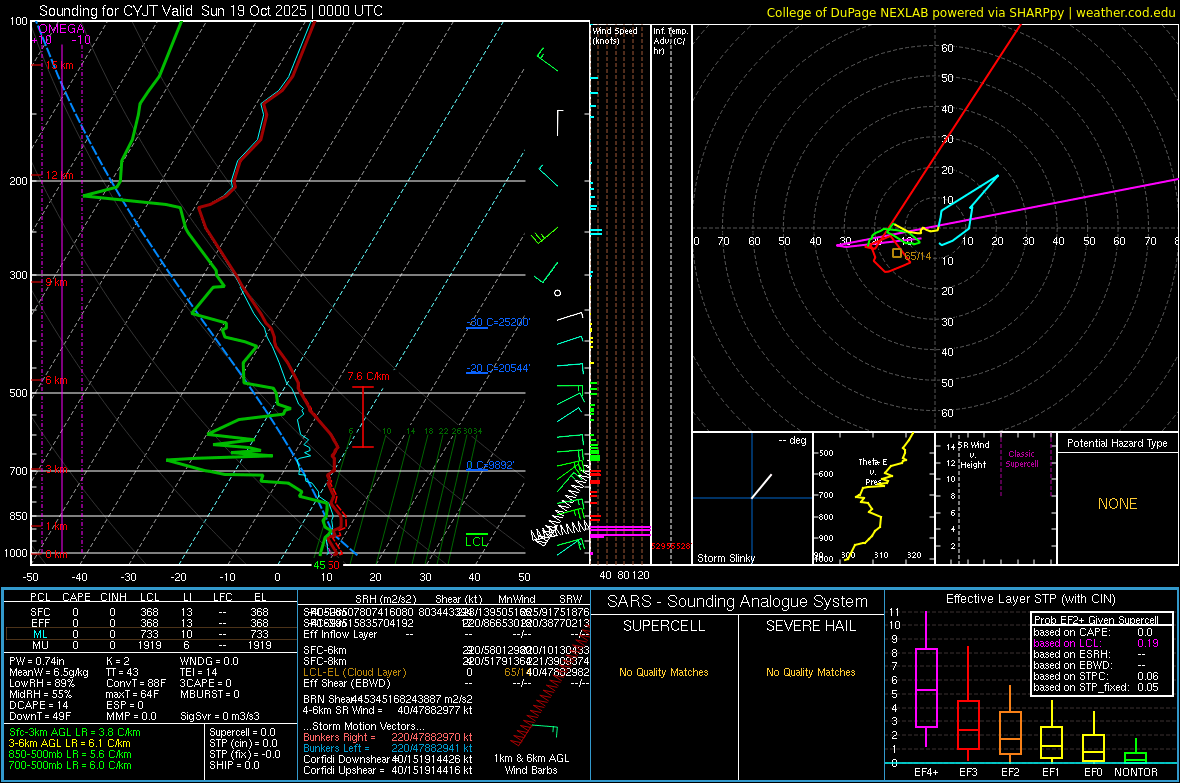The width and height of the screenshot is (1180, 783).
Task: Click the -20 C=20544' level label
Action: pos(498,368)
